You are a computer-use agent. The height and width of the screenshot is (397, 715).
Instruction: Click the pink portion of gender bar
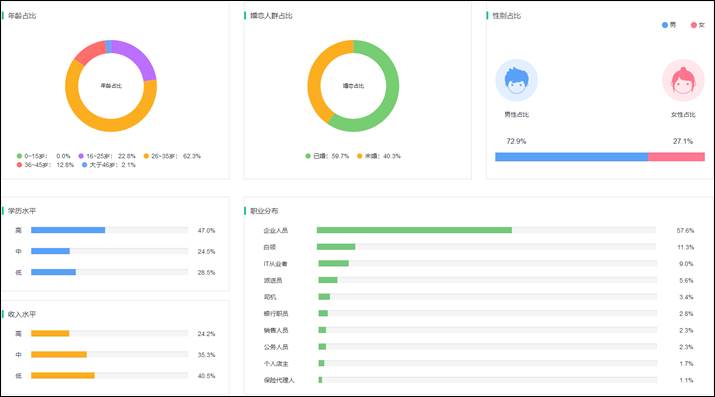point(676,157)
